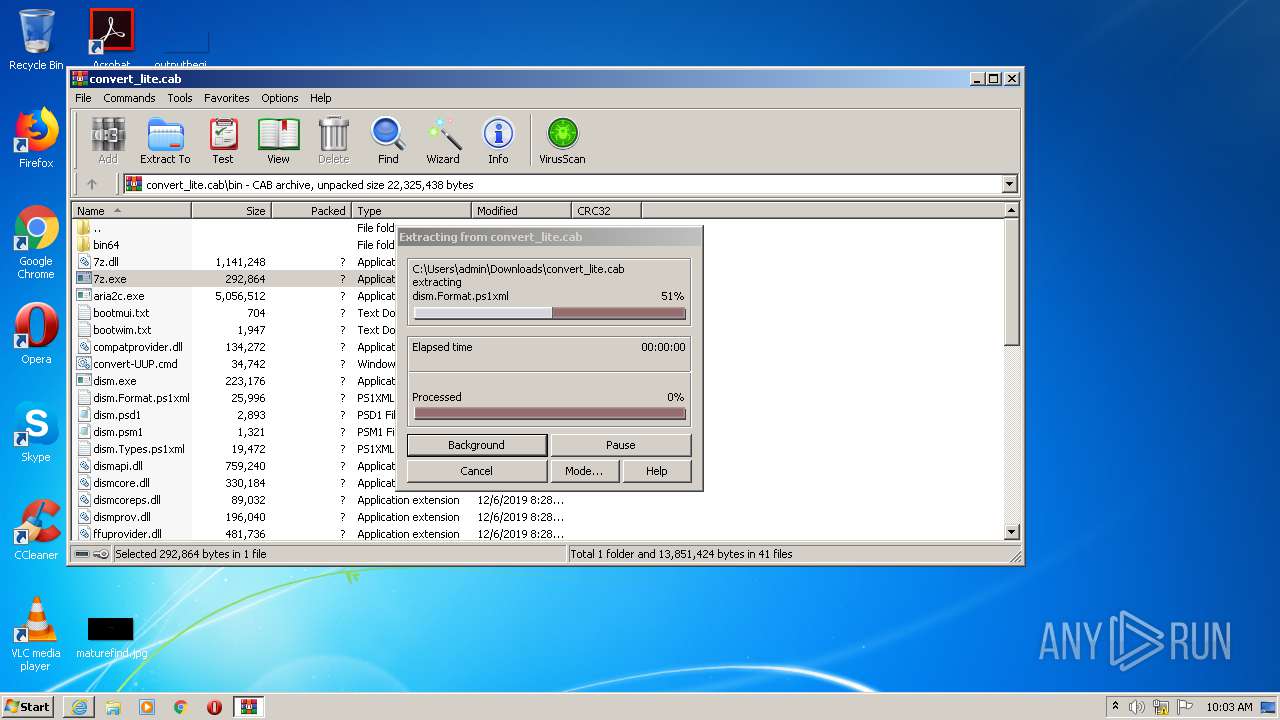Click the Mode... button

[584, 471]
